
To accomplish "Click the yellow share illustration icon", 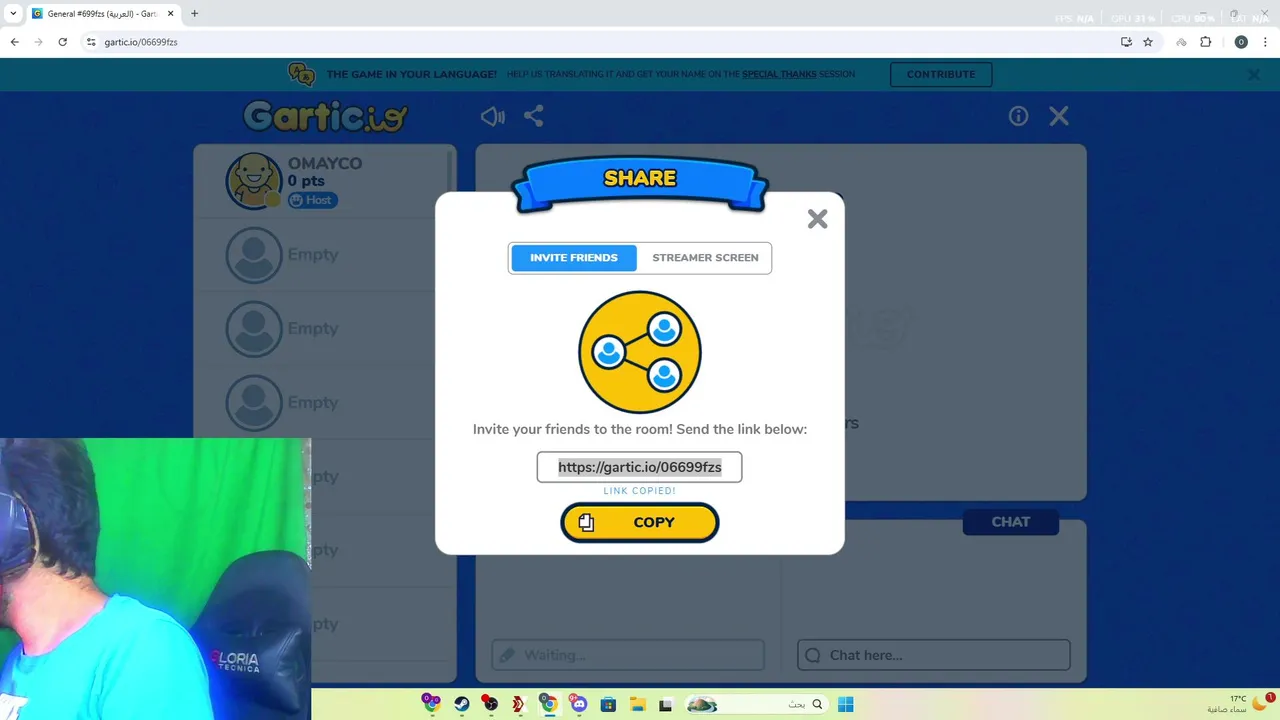I will [x=640, y=352].
